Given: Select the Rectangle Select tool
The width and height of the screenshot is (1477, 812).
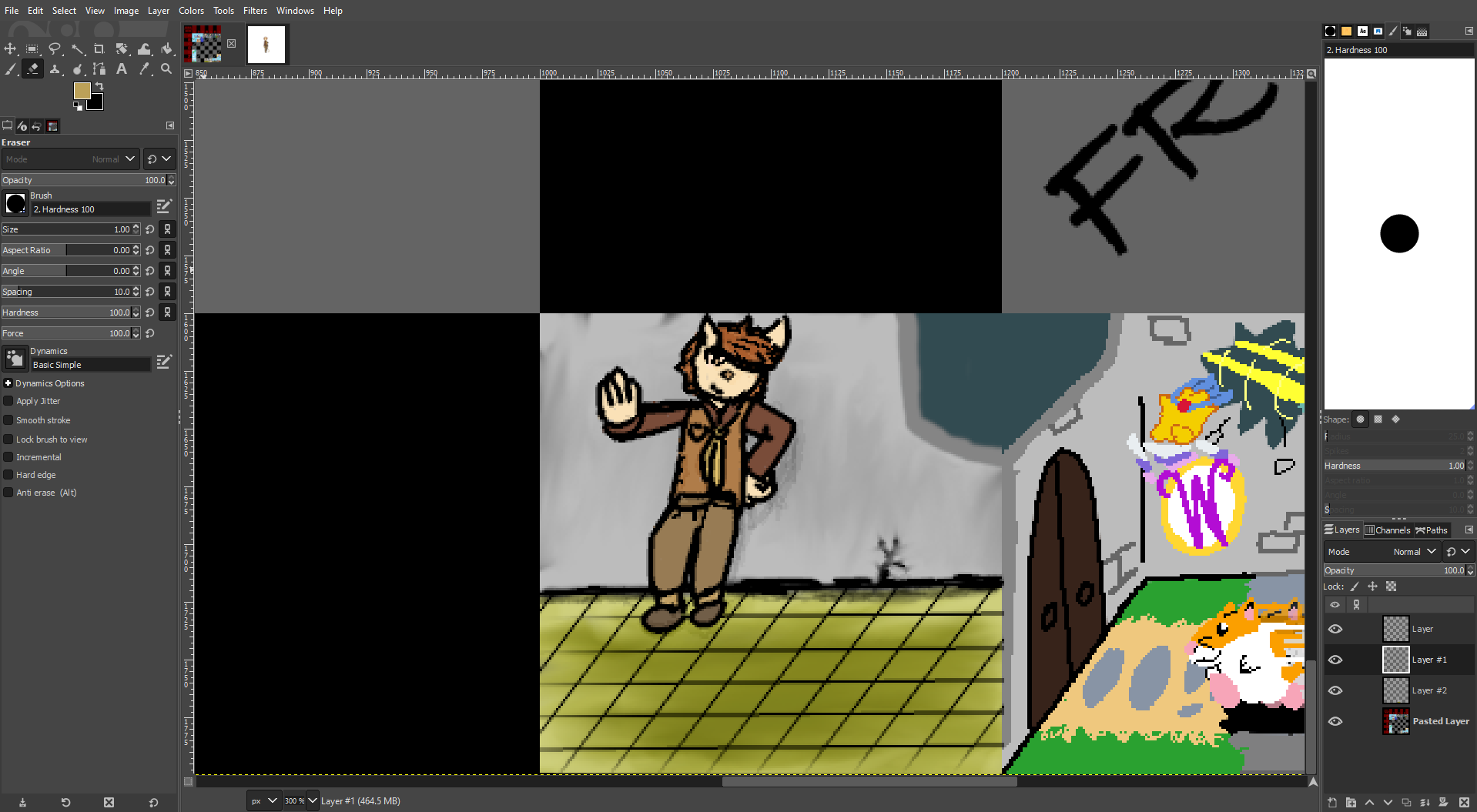Looking at the screenshot, I should click(x=32, y=49).
